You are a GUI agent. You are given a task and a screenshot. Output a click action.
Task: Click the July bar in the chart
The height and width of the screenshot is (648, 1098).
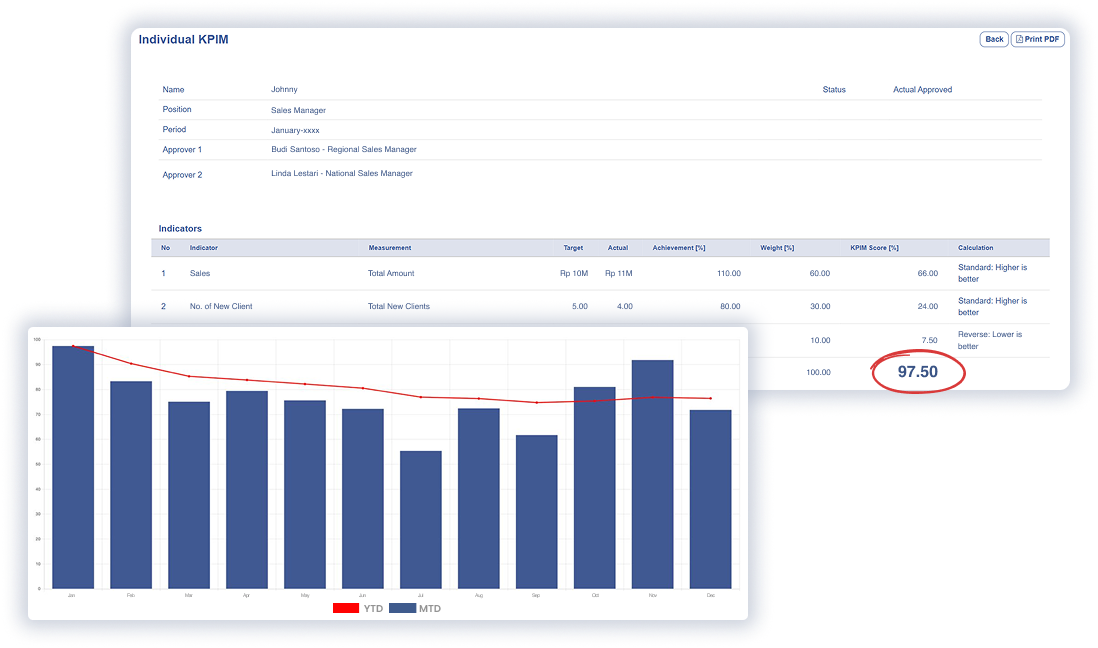[x=420, y=519]
